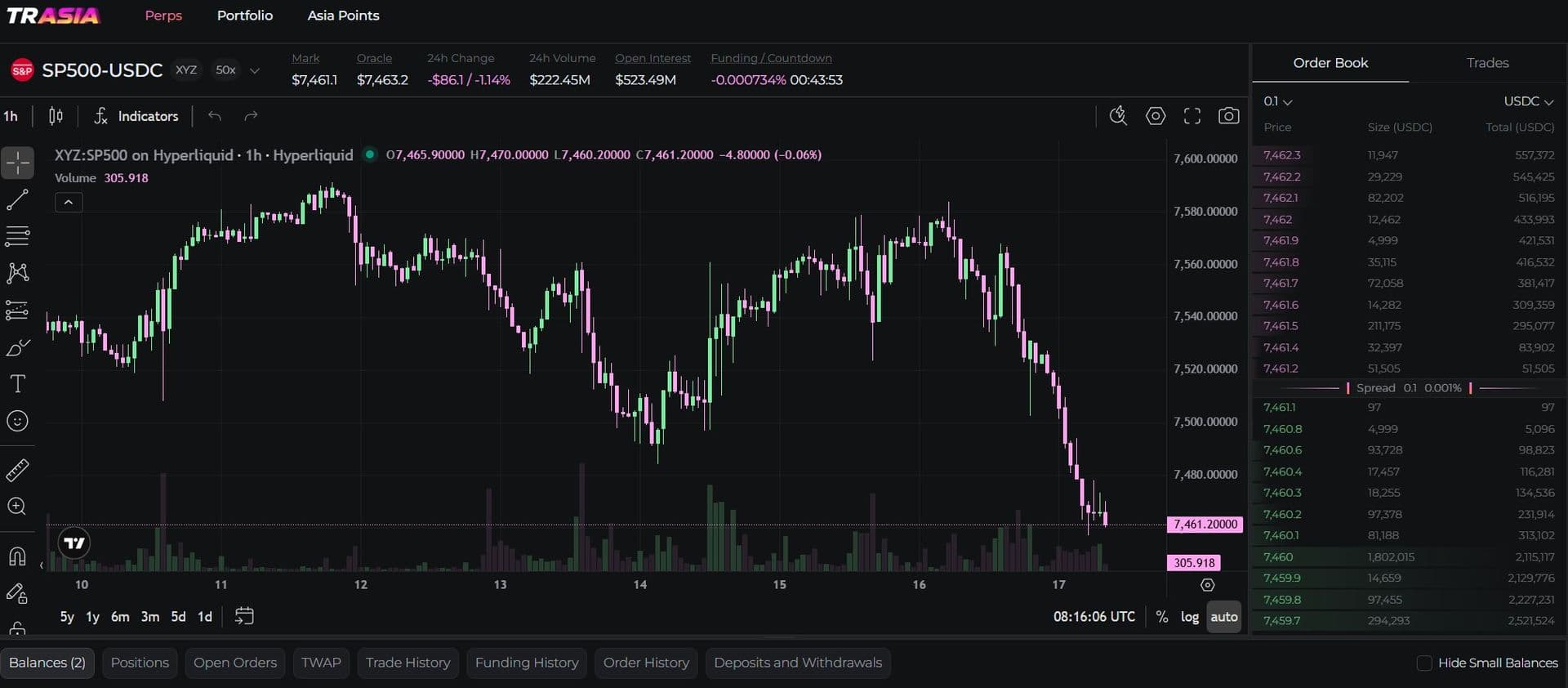Open Asia Points page
The height and width of the screenshot is (688, 1568).
(x=343, y=16)
